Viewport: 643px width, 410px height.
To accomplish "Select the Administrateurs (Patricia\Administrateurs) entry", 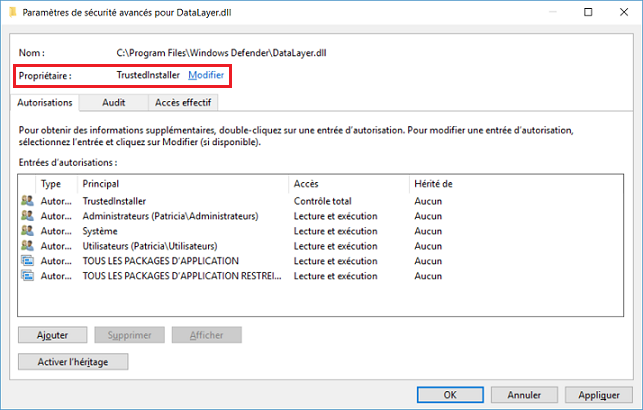I will [170, 216].
